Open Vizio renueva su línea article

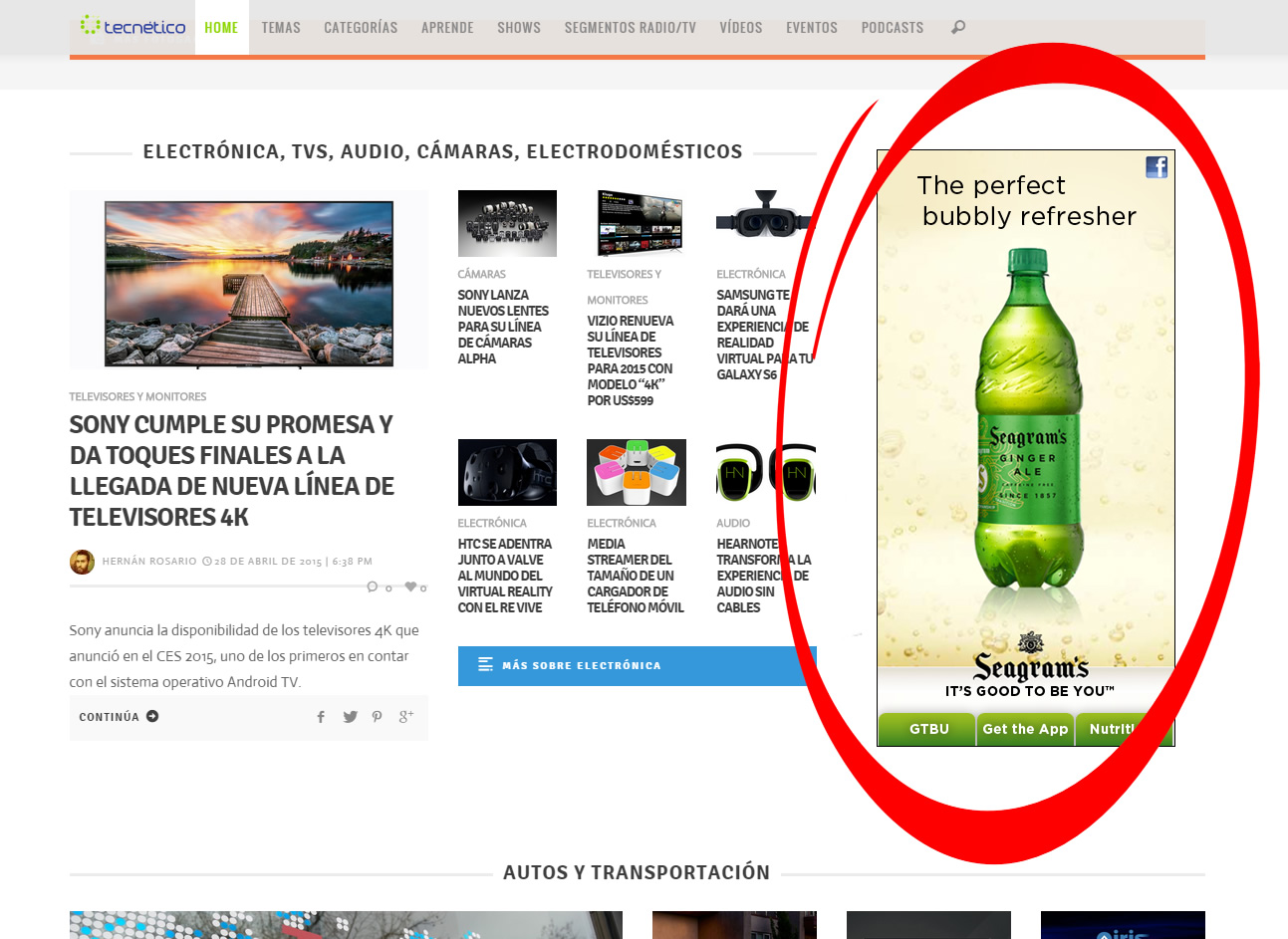pos(631,360)
